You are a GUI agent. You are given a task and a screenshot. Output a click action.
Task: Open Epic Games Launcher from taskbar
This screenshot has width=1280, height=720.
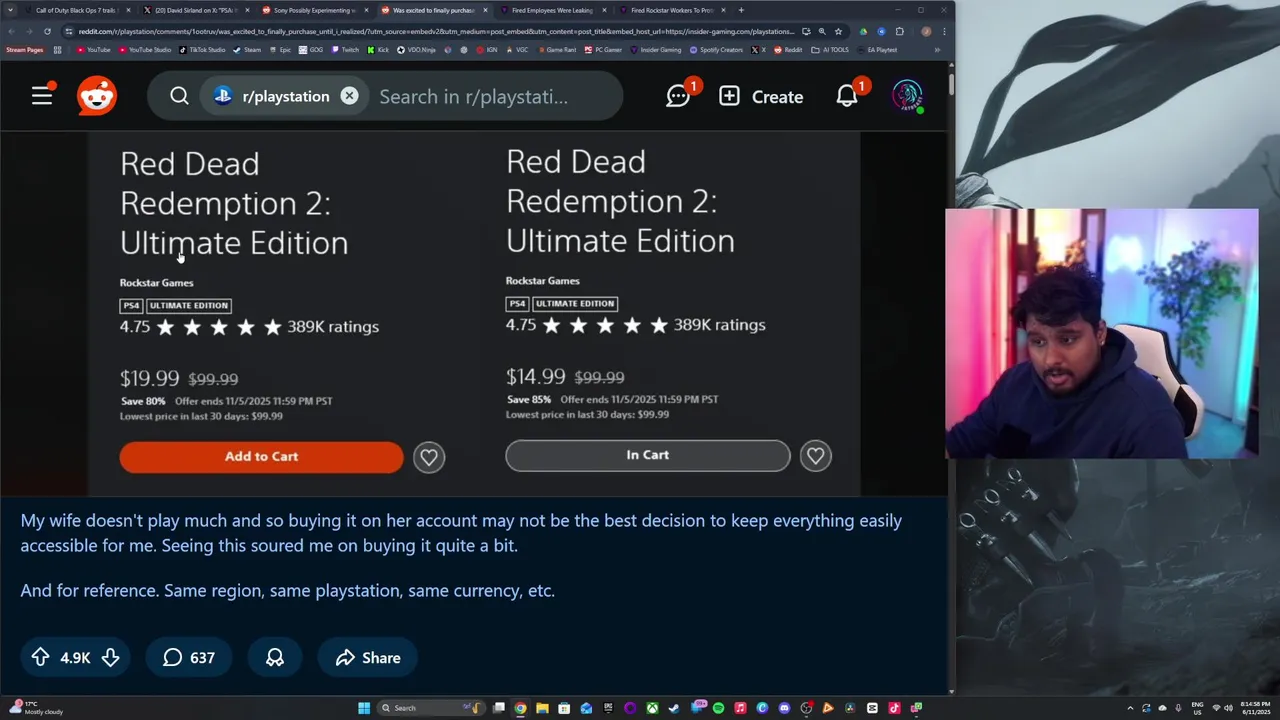pos(608,708)
